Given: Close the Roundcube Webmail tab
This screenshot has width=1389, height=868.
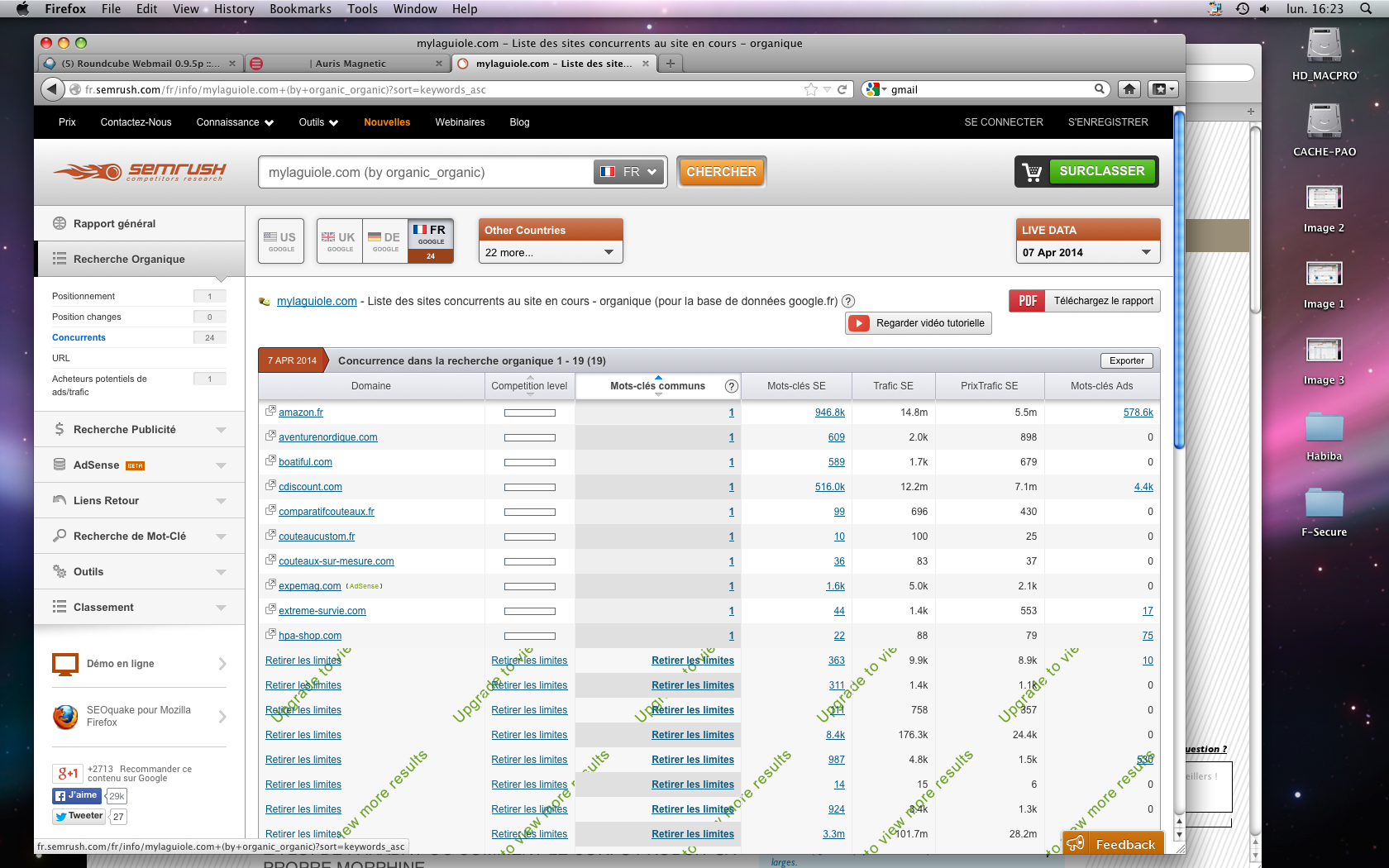Looking at the screenshot, I should pos(232,64).
